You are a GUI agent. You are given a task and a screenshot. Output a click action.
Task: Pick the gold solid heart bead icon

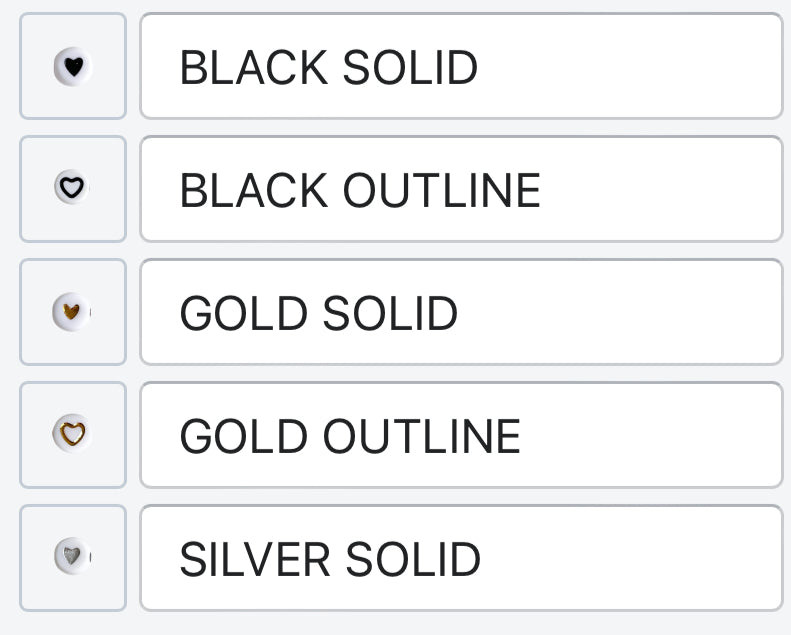point(72,312)
